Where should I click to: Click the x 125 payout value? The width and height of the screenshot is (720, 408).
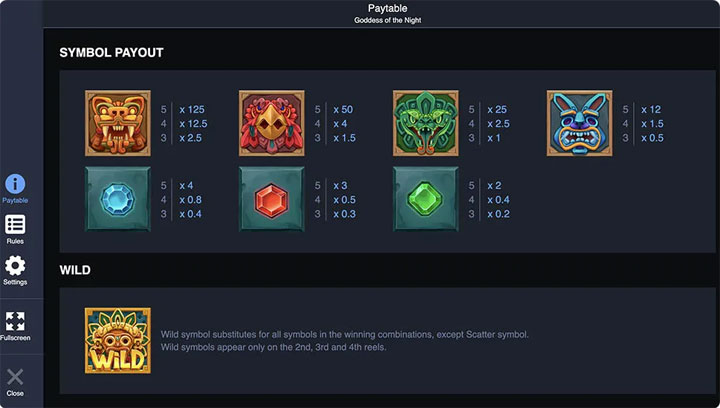pyautogui.click(x=193, y=108)
